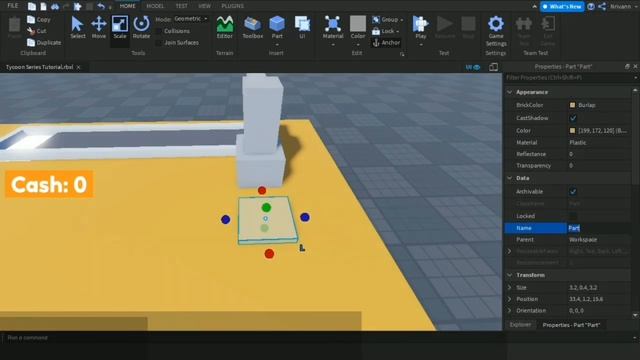This screenshot has height=360, width=640.
Task: Click the share icon near username
Action: pyautogui.click(x=602, y=7)
